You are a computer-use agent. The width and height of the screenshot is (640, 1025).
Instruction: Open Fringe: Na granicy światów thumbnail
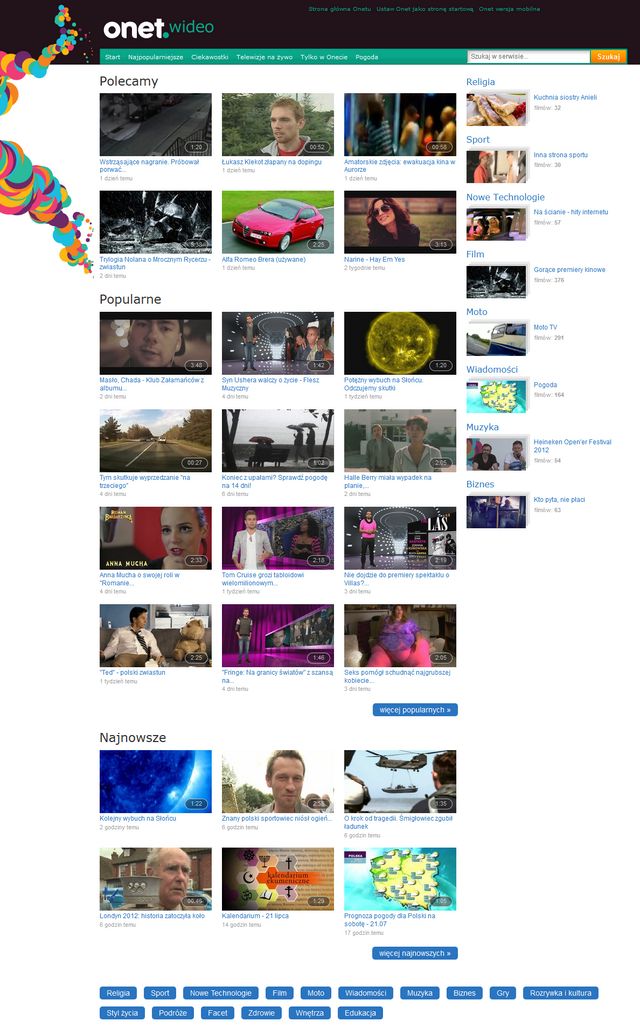coord(278,635)
